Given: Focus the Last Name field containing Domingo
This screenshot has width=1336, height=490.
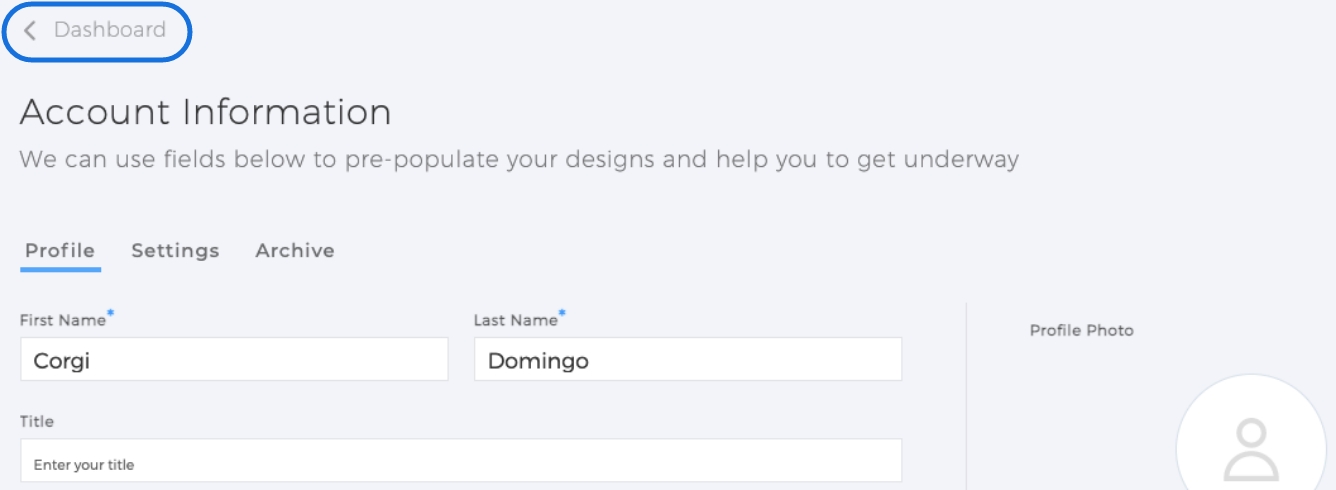Looking at the screenshot, I should [x=688, y=359].
